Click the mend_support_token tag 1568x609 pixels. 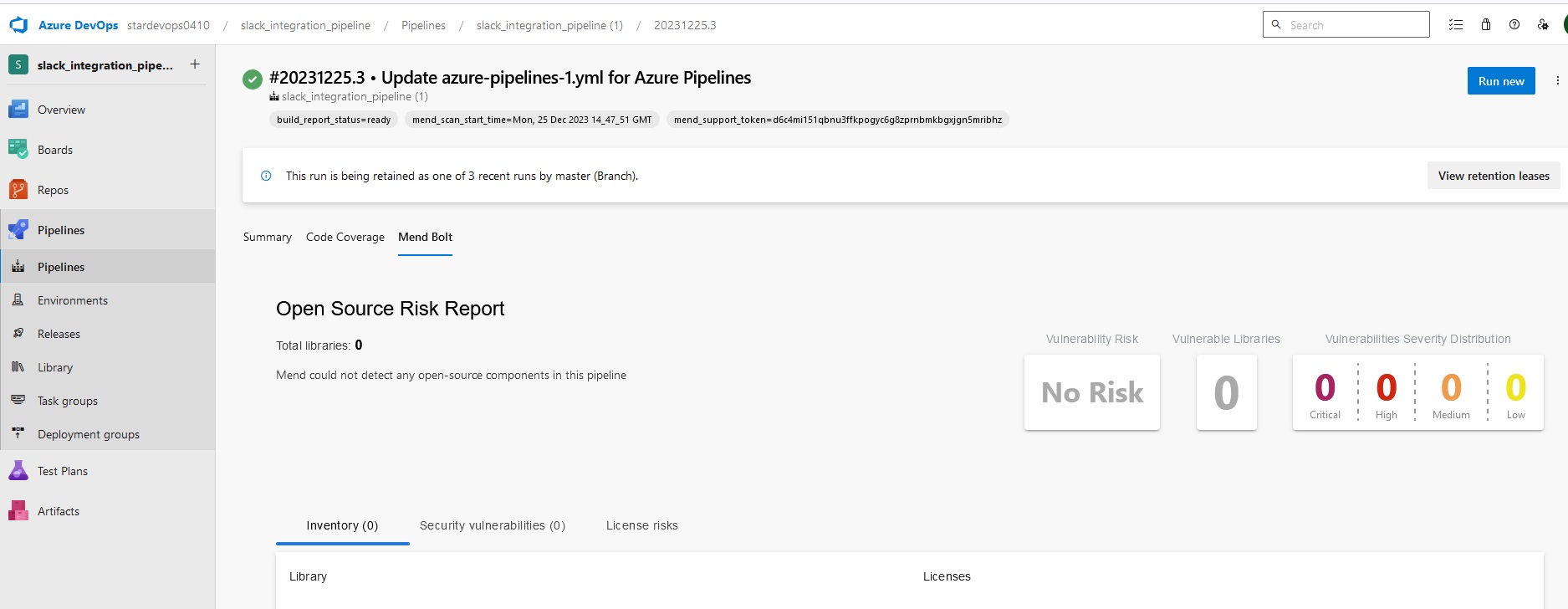tap(838, 120)
